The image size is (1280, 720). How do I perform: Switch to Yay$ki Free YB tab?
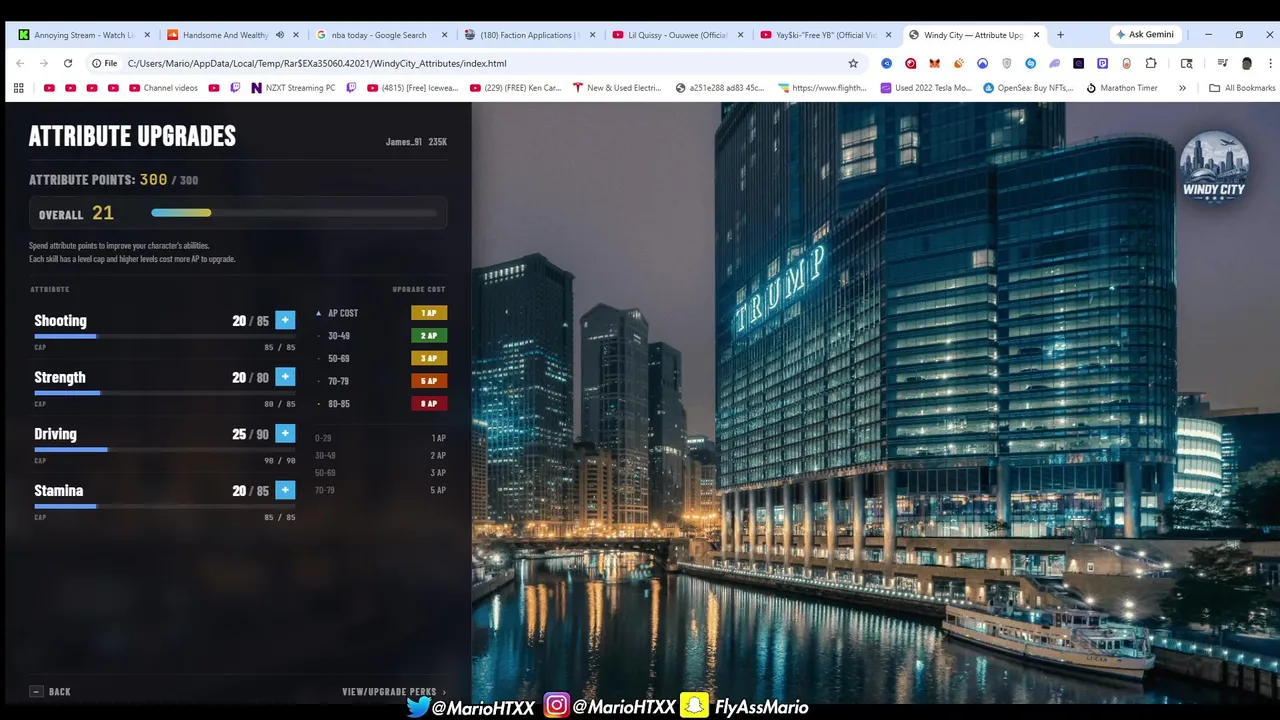(826, 35)
